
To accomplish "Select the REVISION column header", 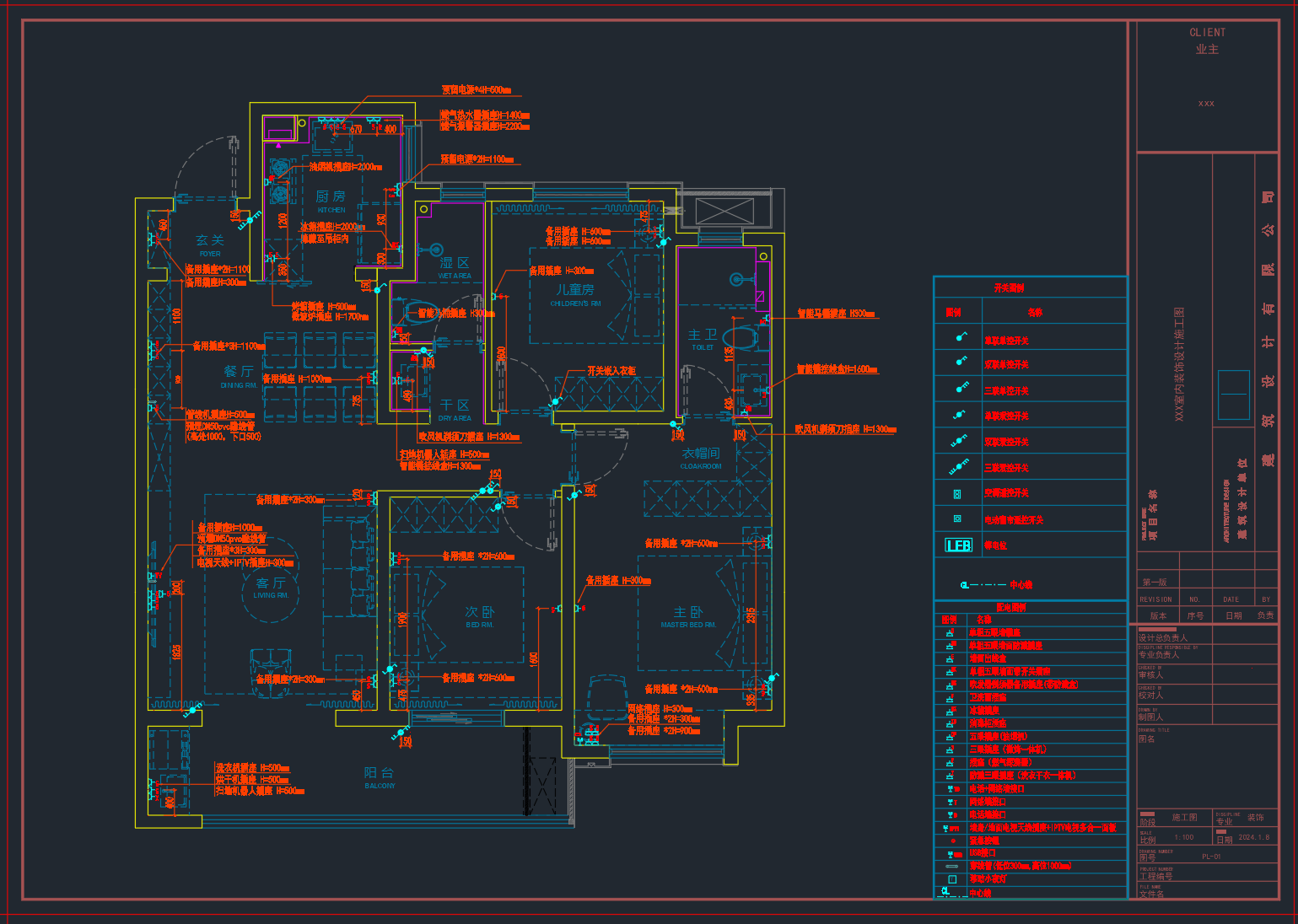I will pos(1155,599).
